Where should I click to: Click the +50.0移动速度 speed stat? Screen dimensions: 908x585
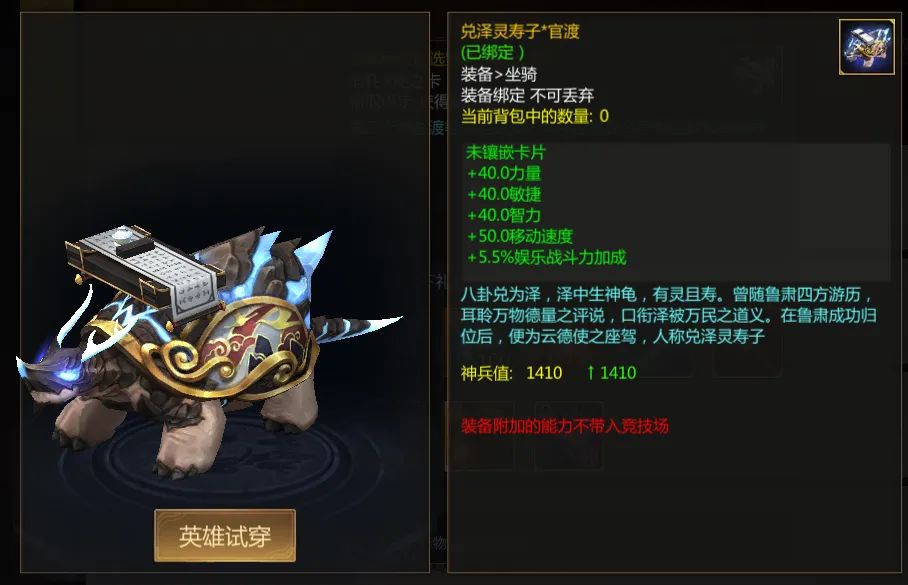(519, 236)
